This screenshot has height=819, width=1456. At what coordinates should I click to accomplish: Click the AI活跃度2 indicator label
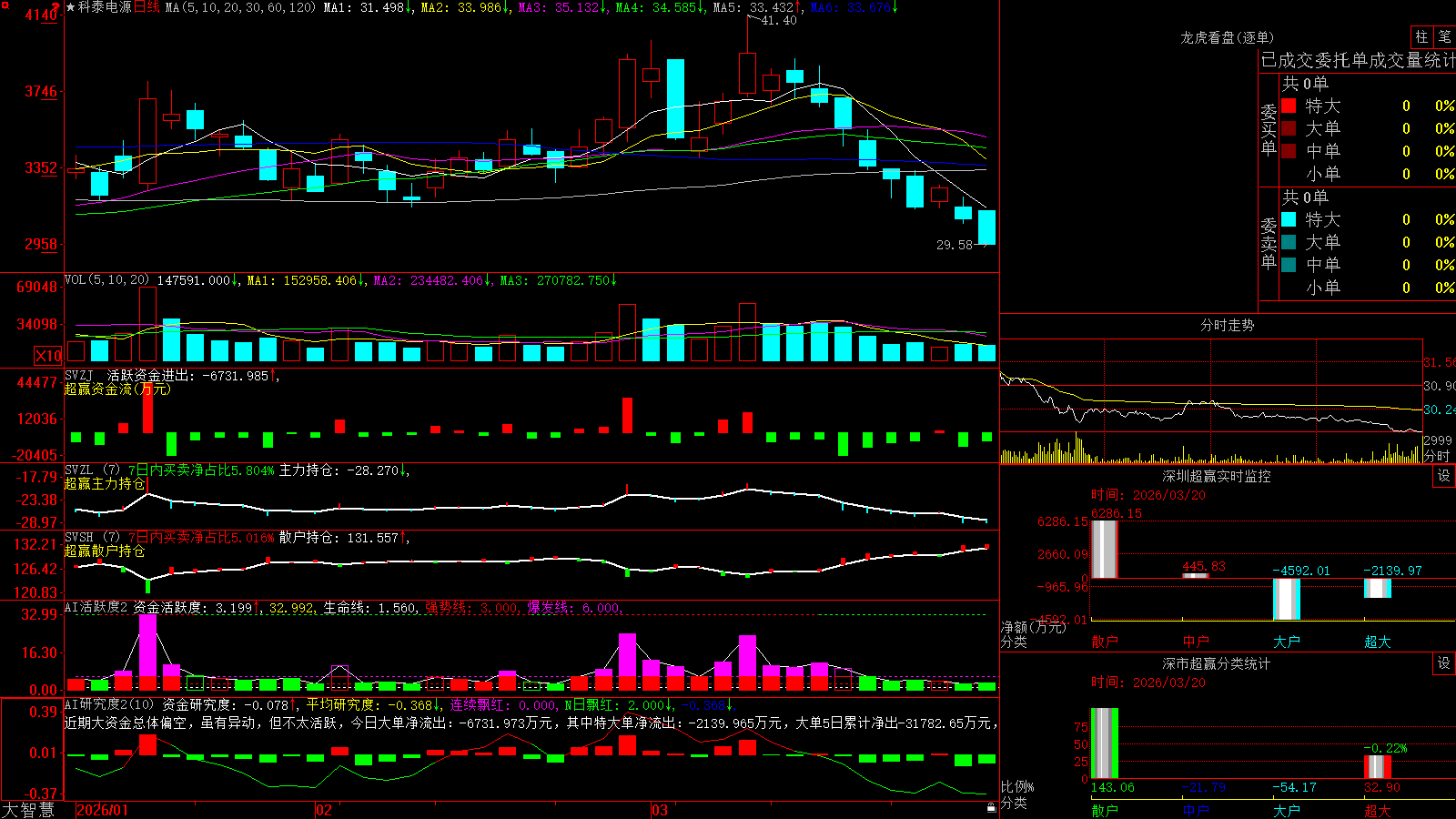96,607
